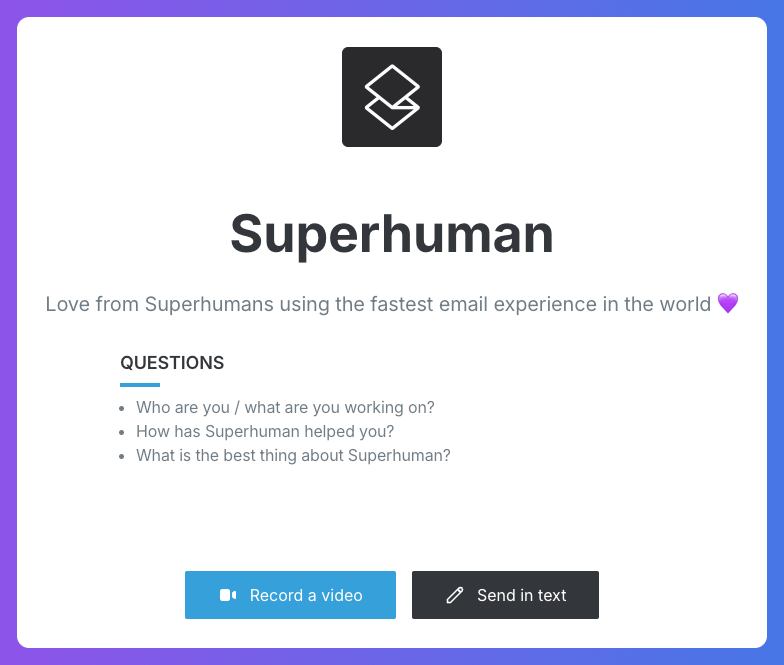Image resolution: width=784 pixels, height=665 pixels.
Task: Select the "What is the best thing about Superhuman?" question
Action: pos(293,456)
